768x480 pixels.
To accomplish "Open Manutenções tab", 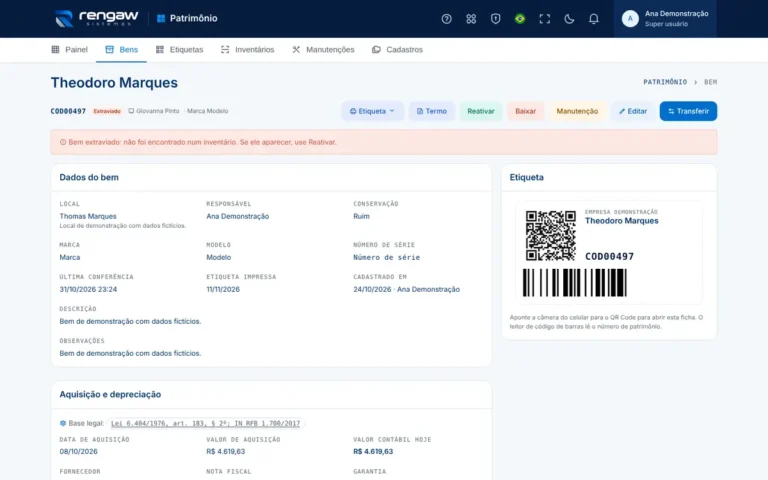I will 323,49.
